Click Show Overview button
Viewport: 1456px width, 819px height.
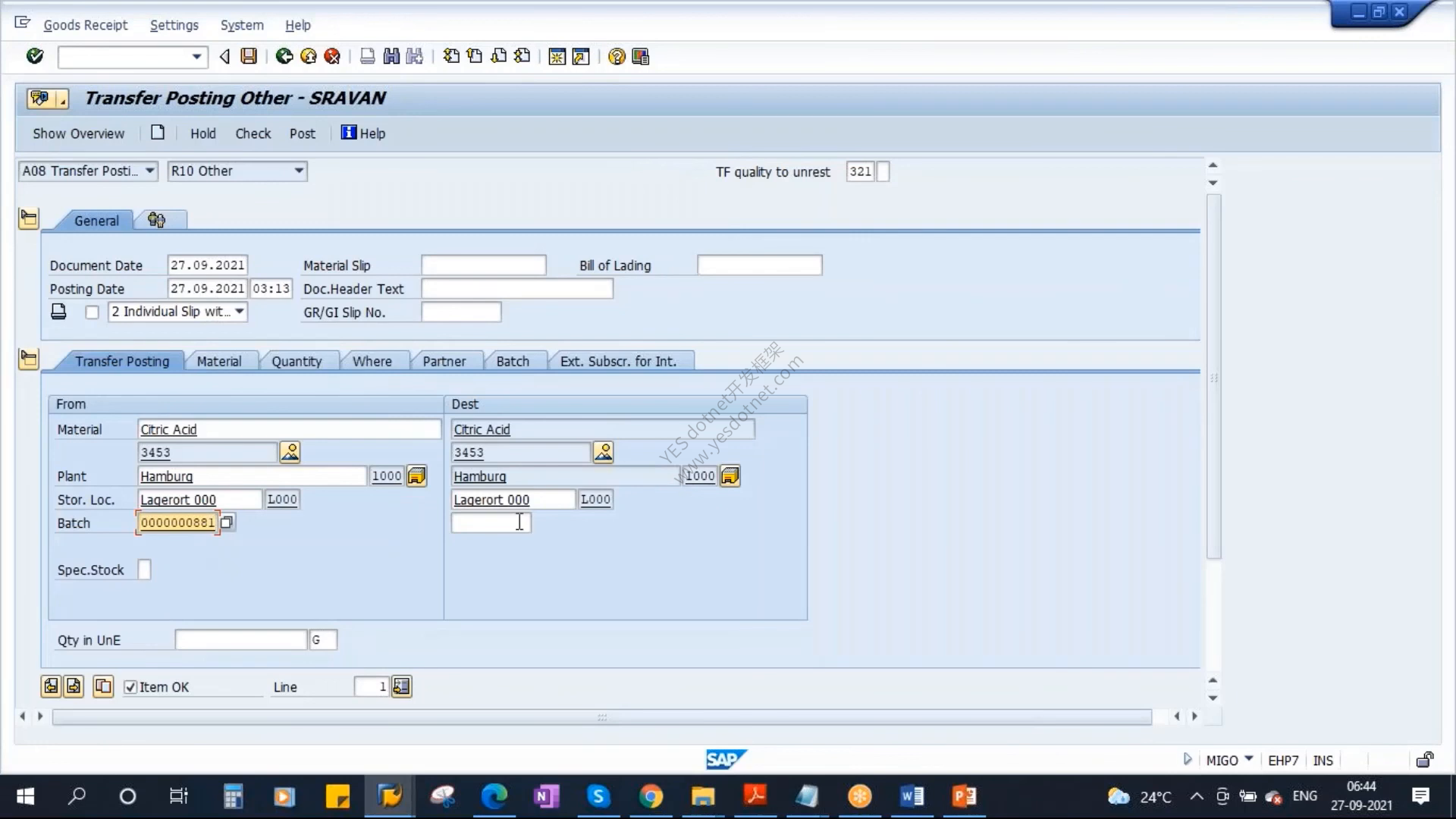point(78,133)
